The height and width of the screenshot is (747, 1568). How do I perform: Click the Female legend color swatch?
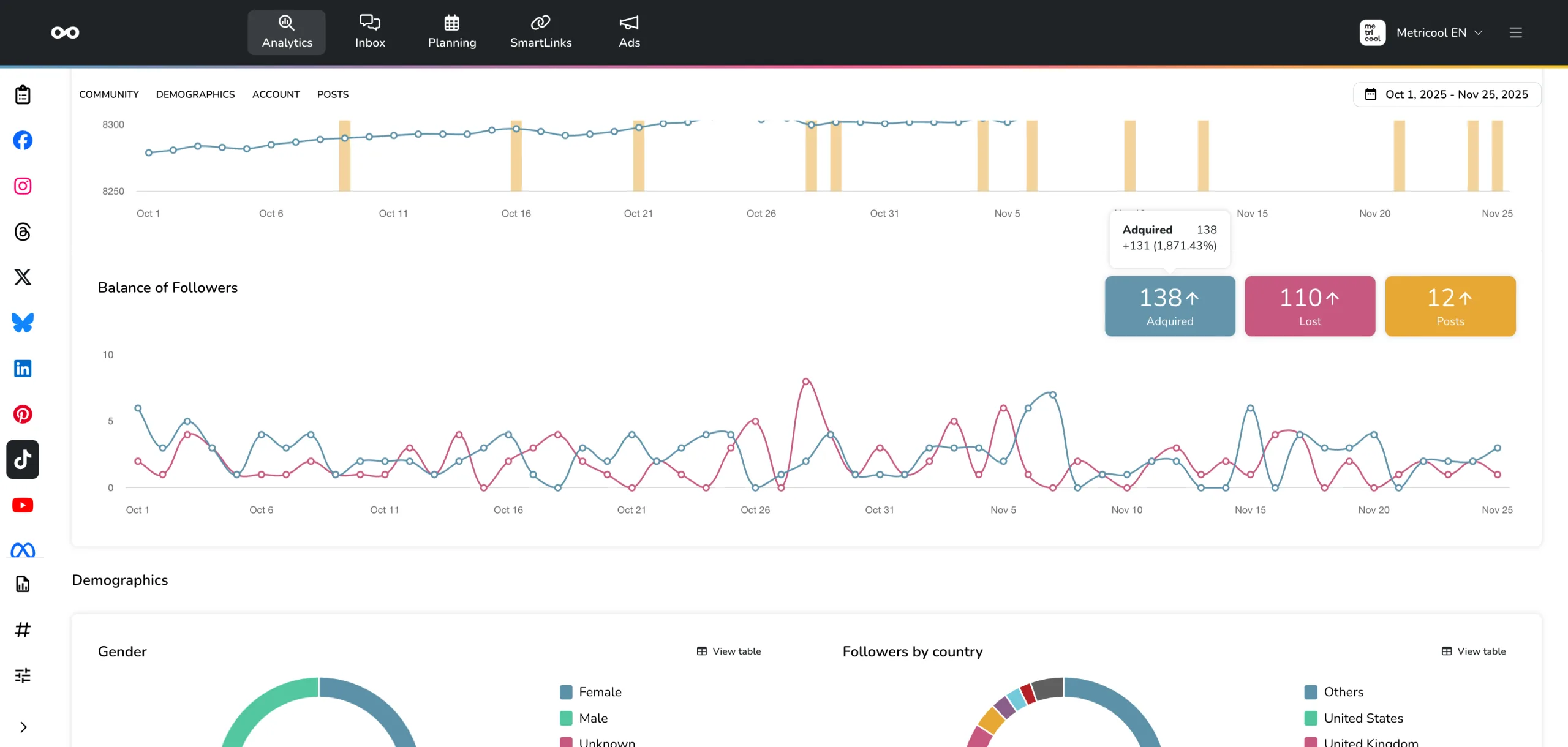(x=566, y=693)
